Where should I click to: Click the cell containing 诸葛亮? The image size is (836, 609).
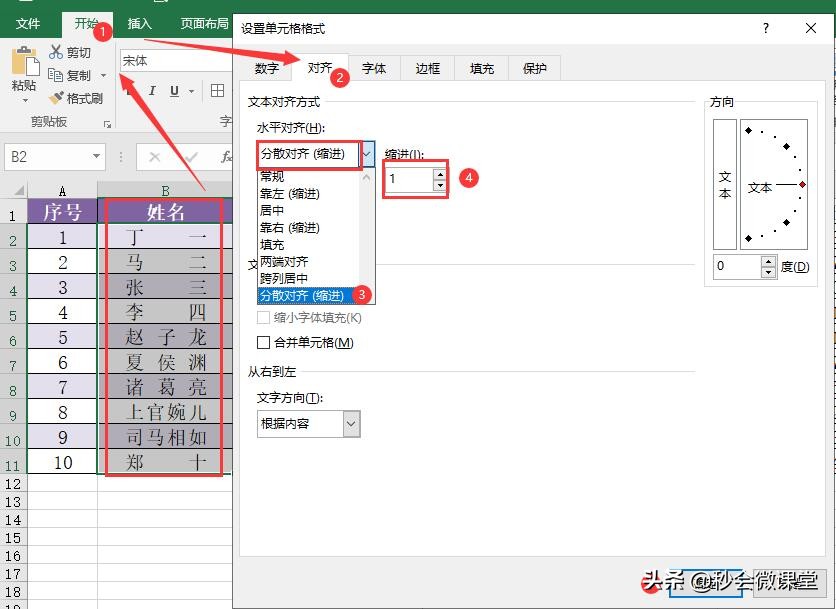[165, 387]
